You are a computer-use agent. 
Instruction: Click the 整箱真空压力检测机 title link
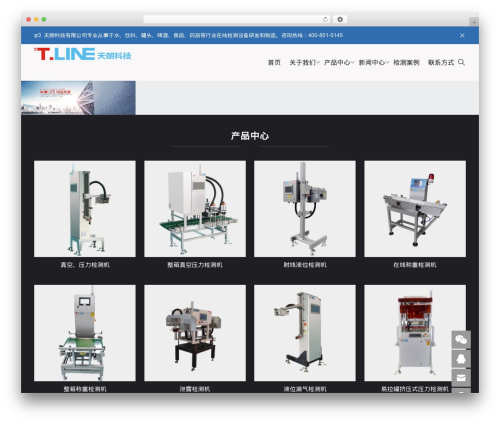pyautogui.click(x=195, y=265)
